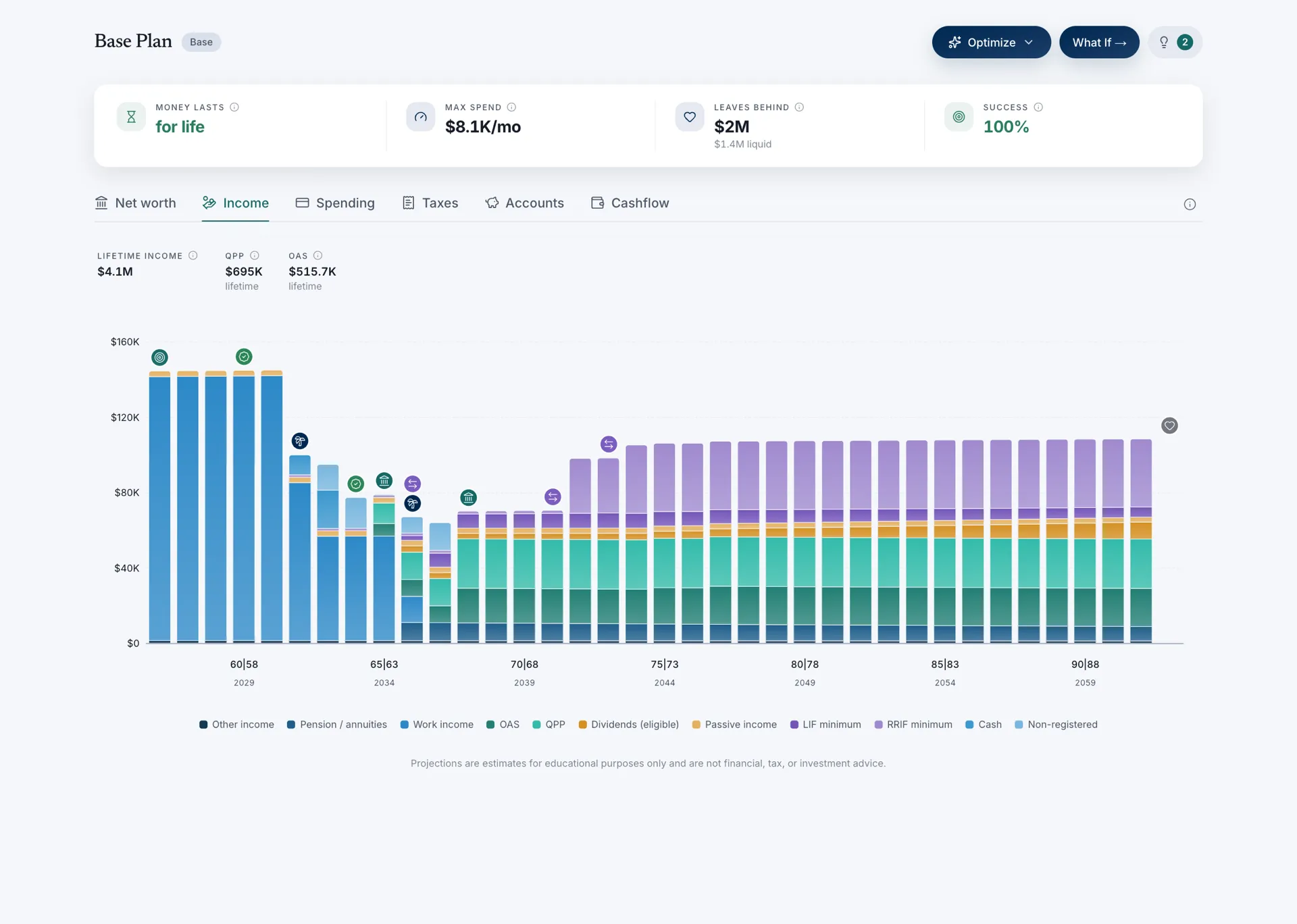Click the $2M leaves behind value
Viewport: 1297px width, 924px height.
point(732,127)
